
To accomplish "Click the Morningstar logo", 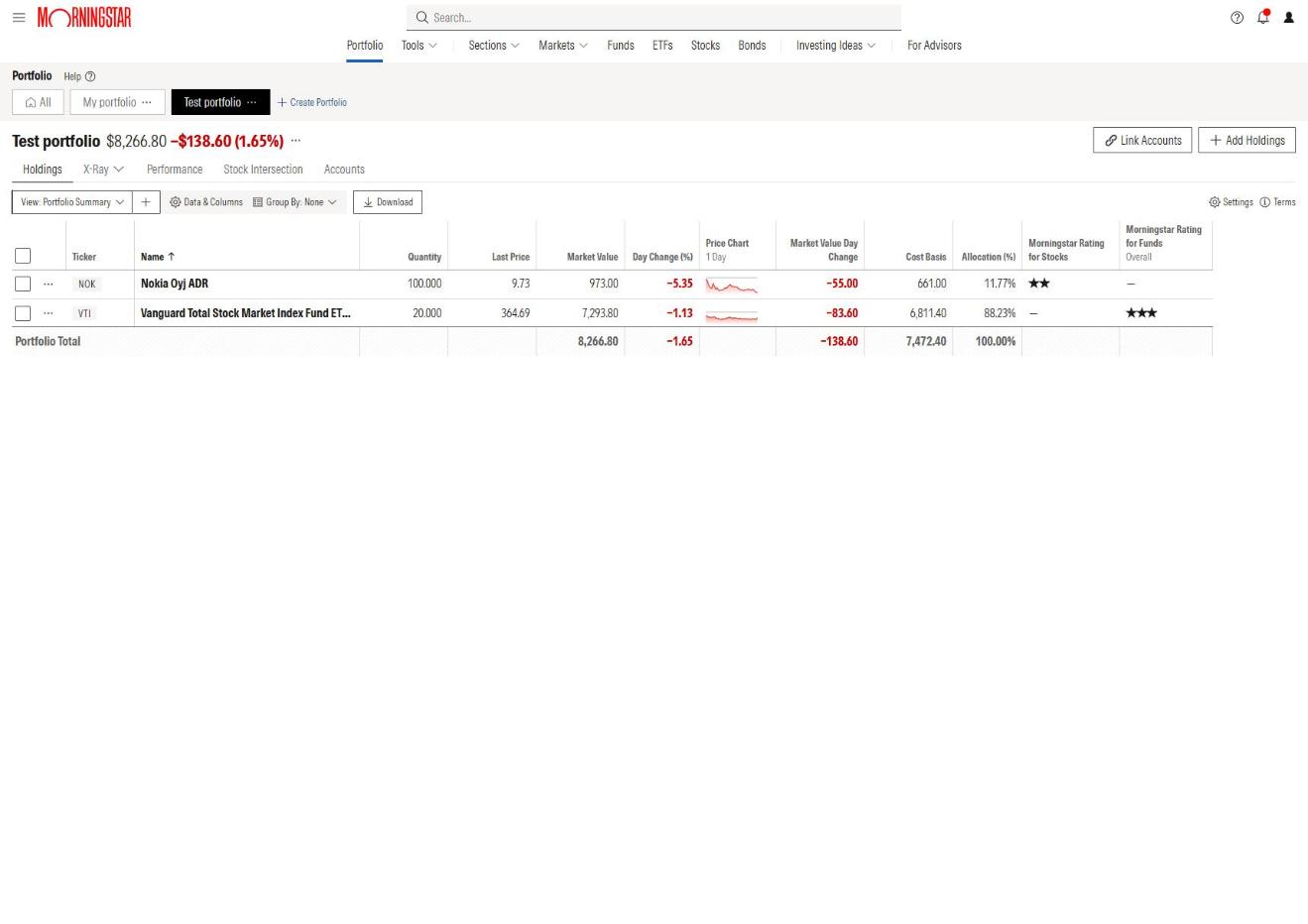I will click(x=84, y=18).
